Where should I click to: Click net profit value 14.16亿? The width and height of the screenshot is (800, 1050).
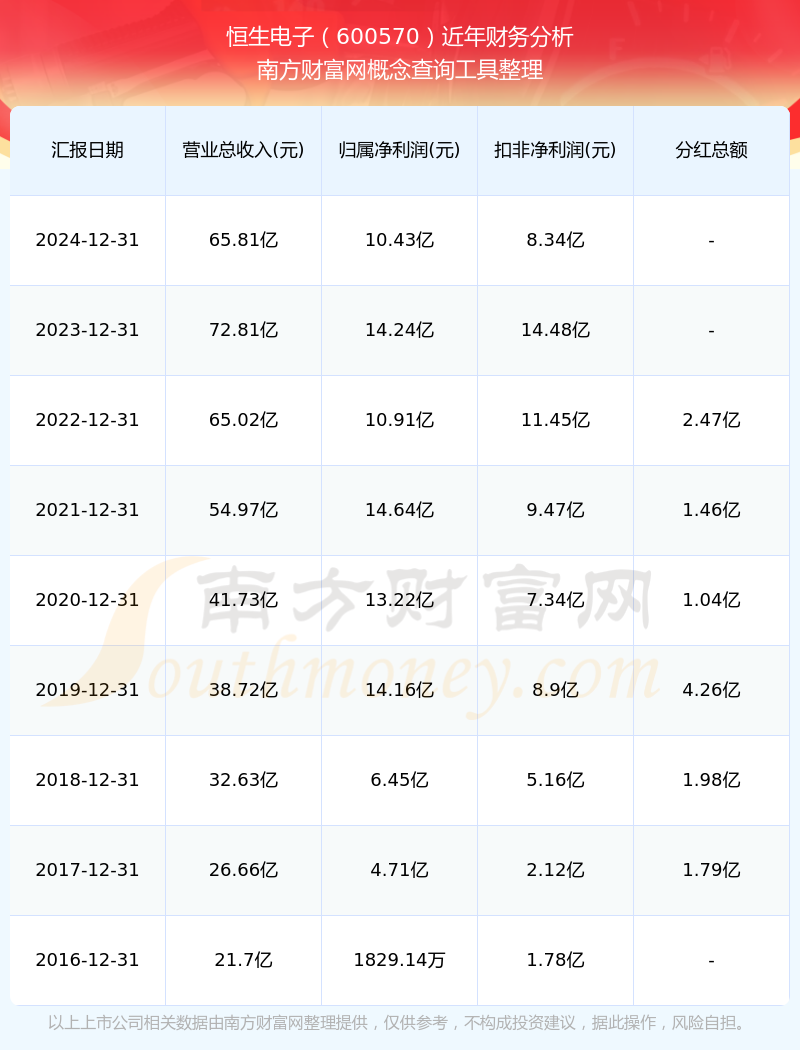[400, 690]
